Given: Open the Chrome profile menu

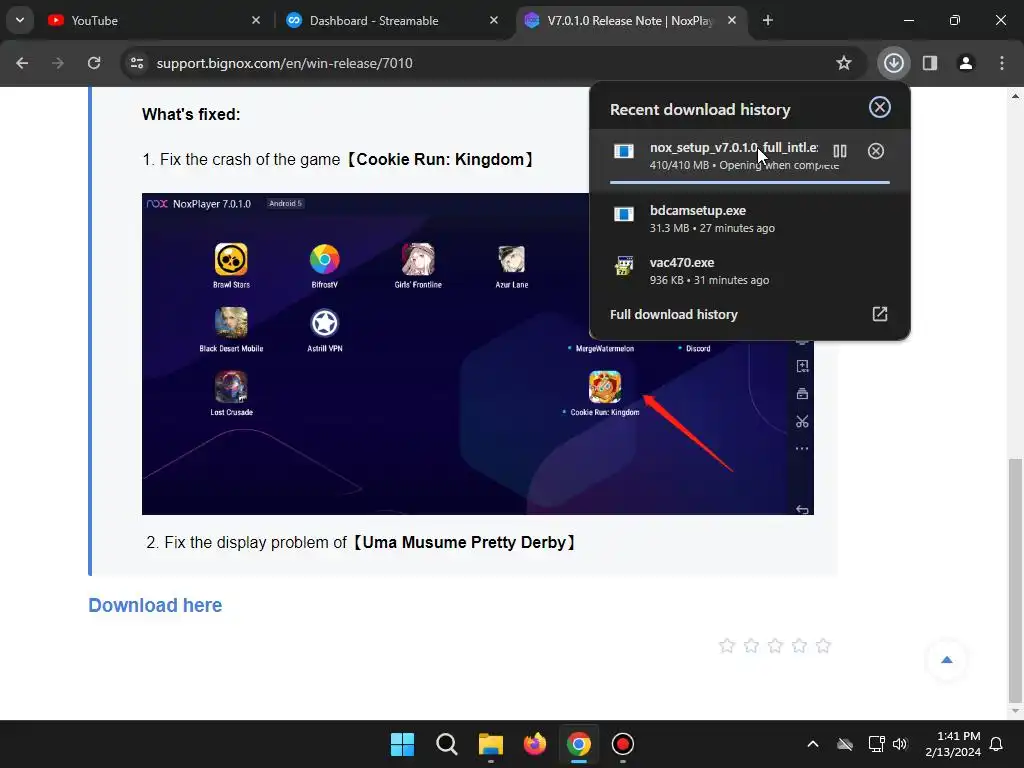Looking at the screenshot, I should pos(966,63).
